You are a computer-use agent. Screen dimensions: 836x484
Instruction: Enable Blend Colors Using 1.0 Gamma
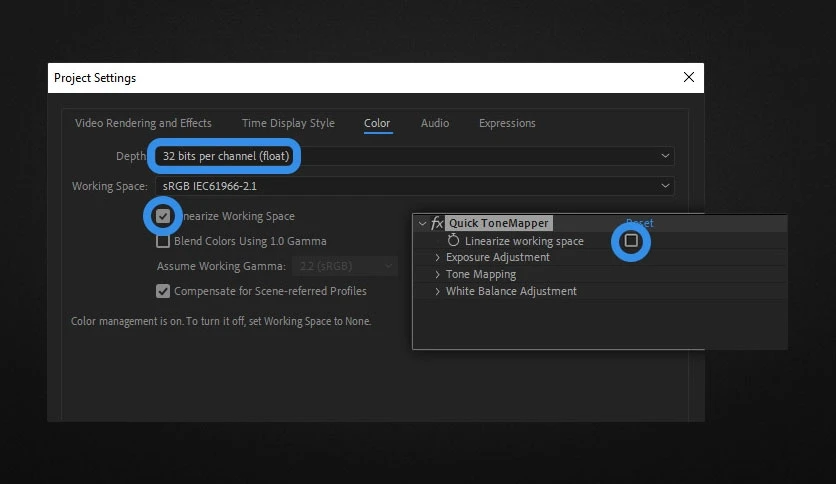pos(163,241)
